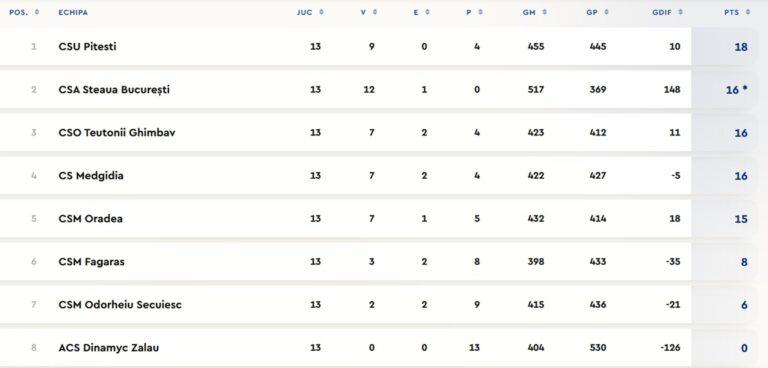Image resolution: width=768 pixels, height=368 pixels.
Task: Open CSM Fagaras team entry
Action: tap(92, 262)
